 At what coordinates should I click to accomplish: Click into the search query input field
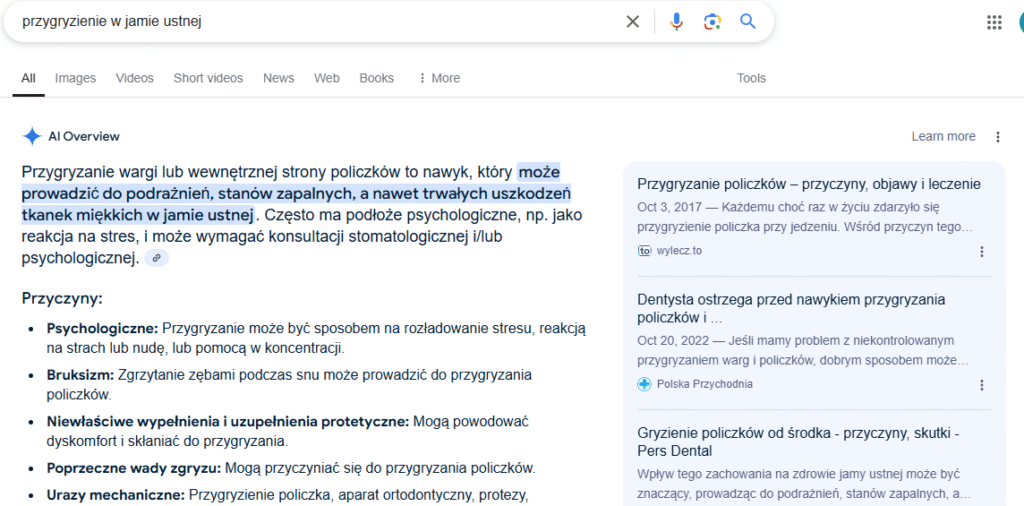[x=300, y=22]
